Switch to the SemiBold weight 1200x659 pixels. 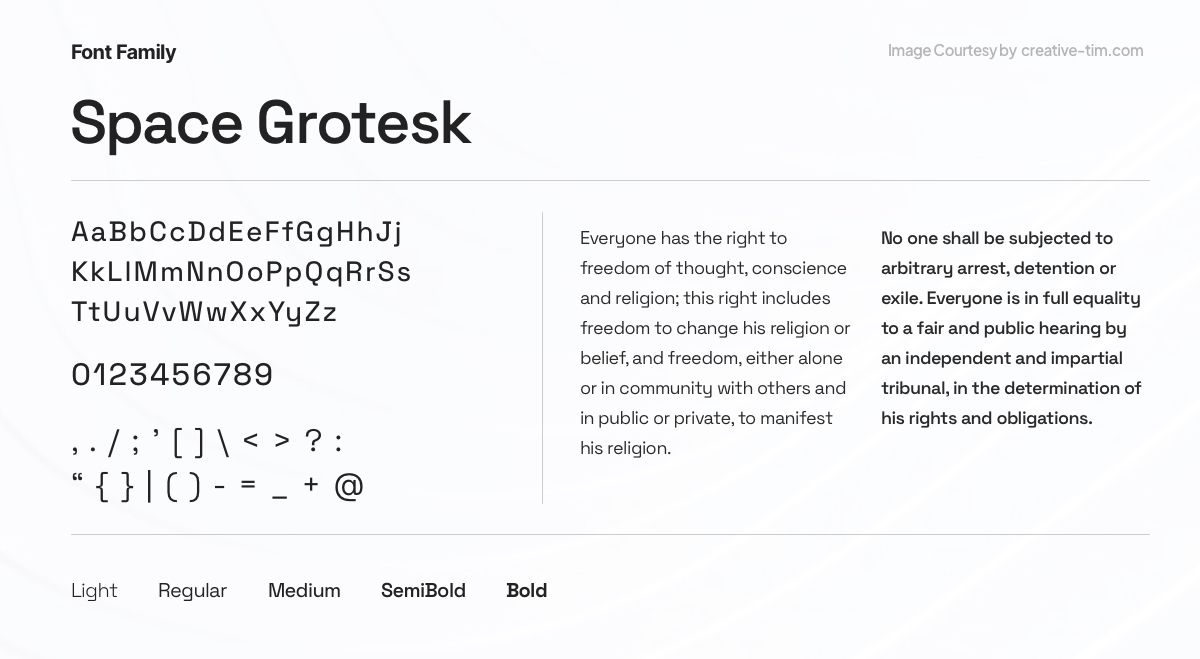423,591
